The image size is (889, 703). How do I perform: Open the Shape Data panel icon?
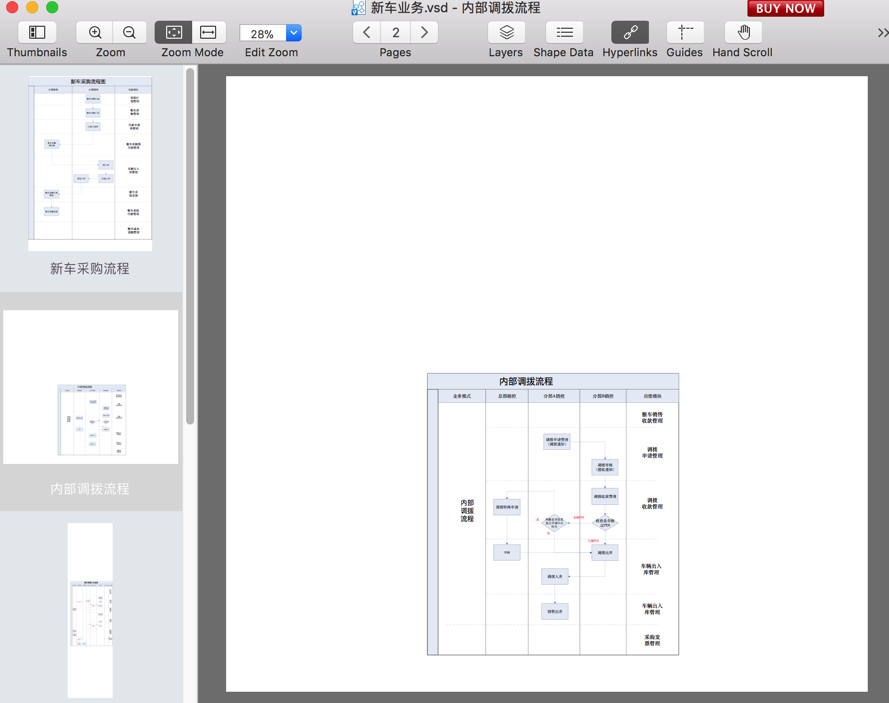[x=564, y=32]
